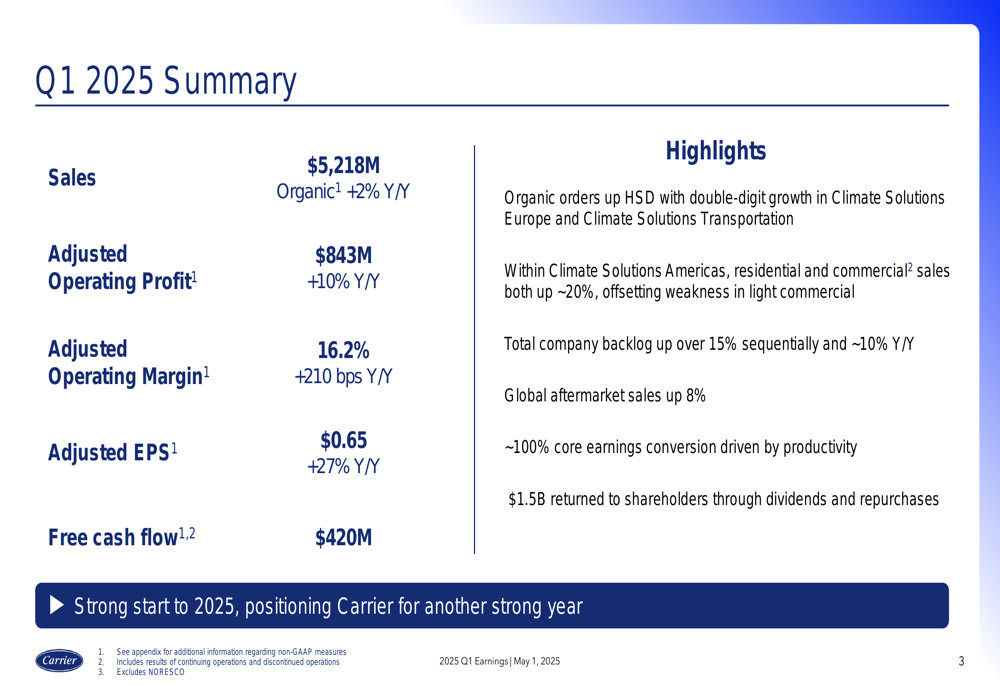
Task: Click '+10% Y/Y' under $843M
Action: pyautogui.click(x=343, y=281)
